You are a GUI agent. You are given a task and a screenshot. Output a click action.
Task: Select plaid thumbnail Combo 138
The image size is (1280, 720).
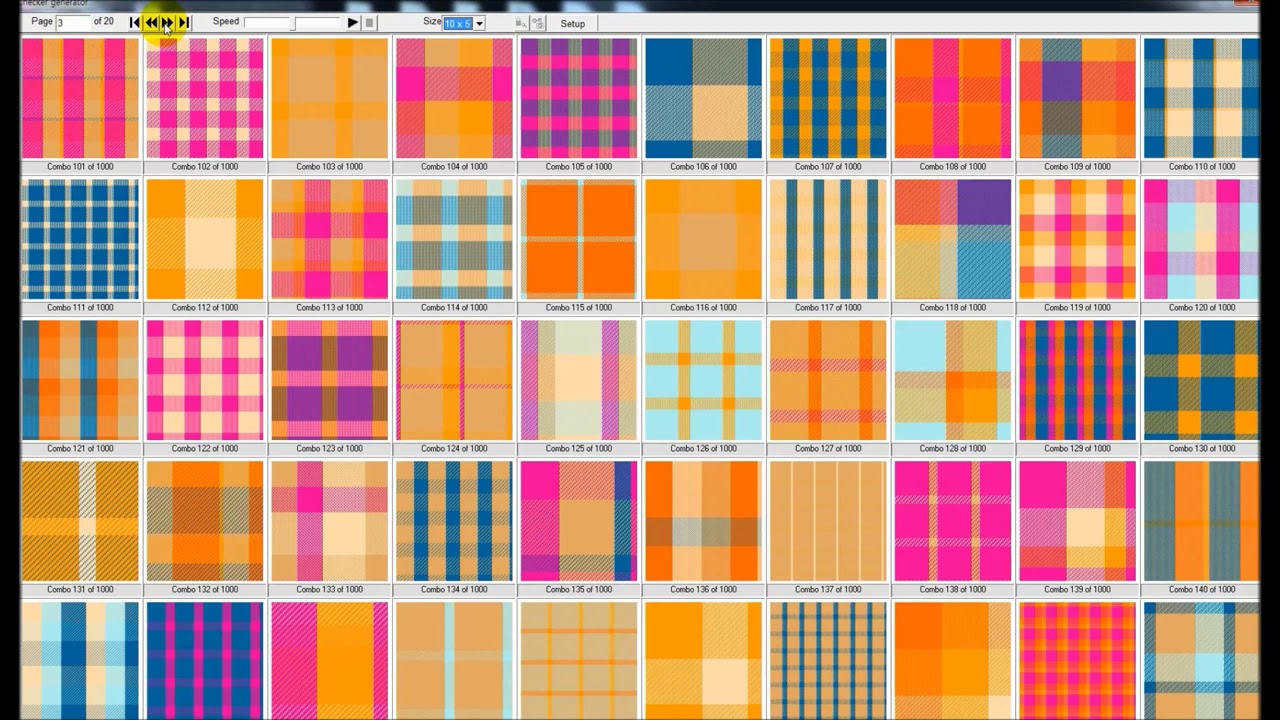pos(952,521)
